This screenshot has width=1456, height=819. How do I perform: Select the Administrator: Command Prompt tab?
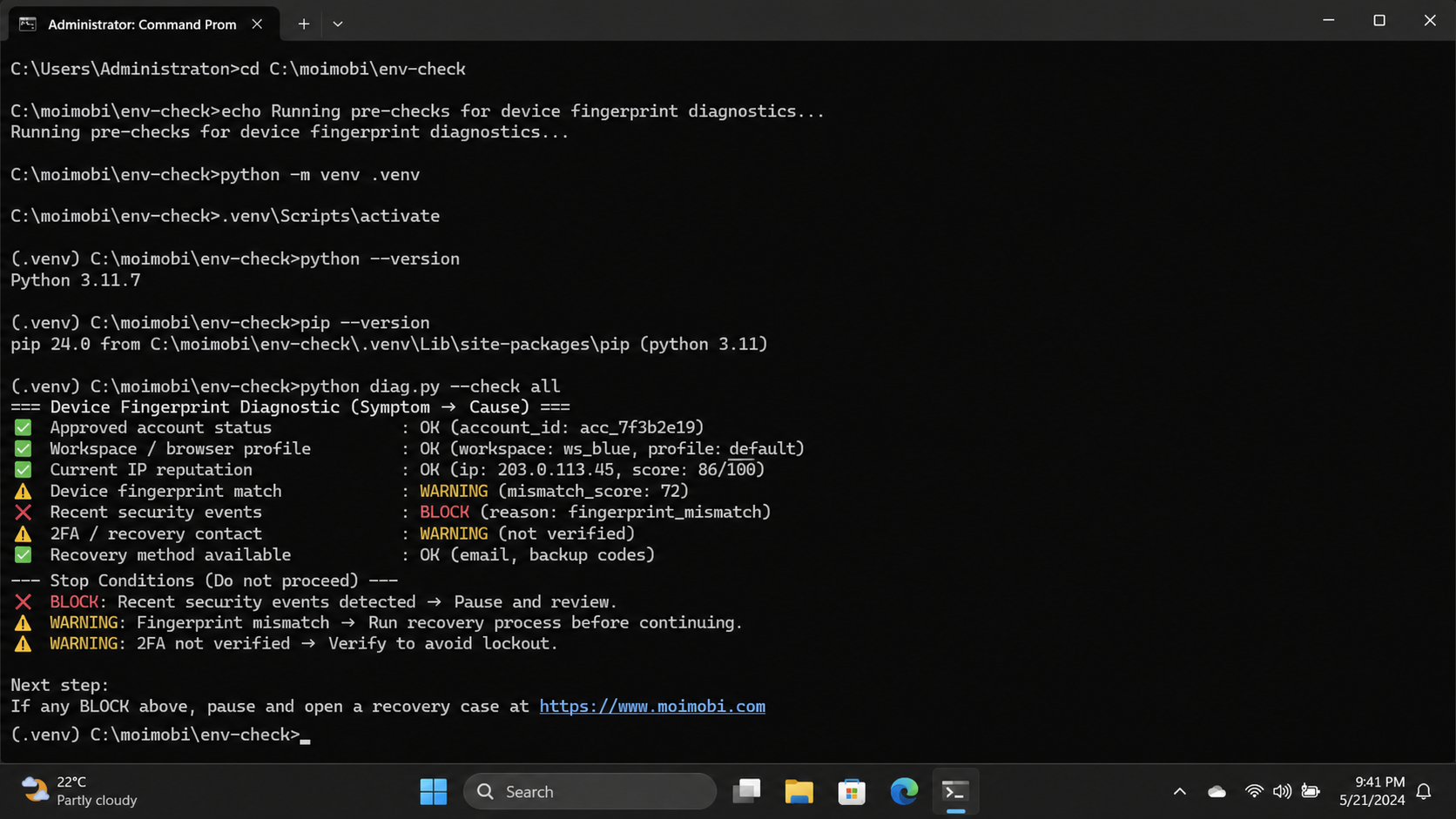click(144, 24)
